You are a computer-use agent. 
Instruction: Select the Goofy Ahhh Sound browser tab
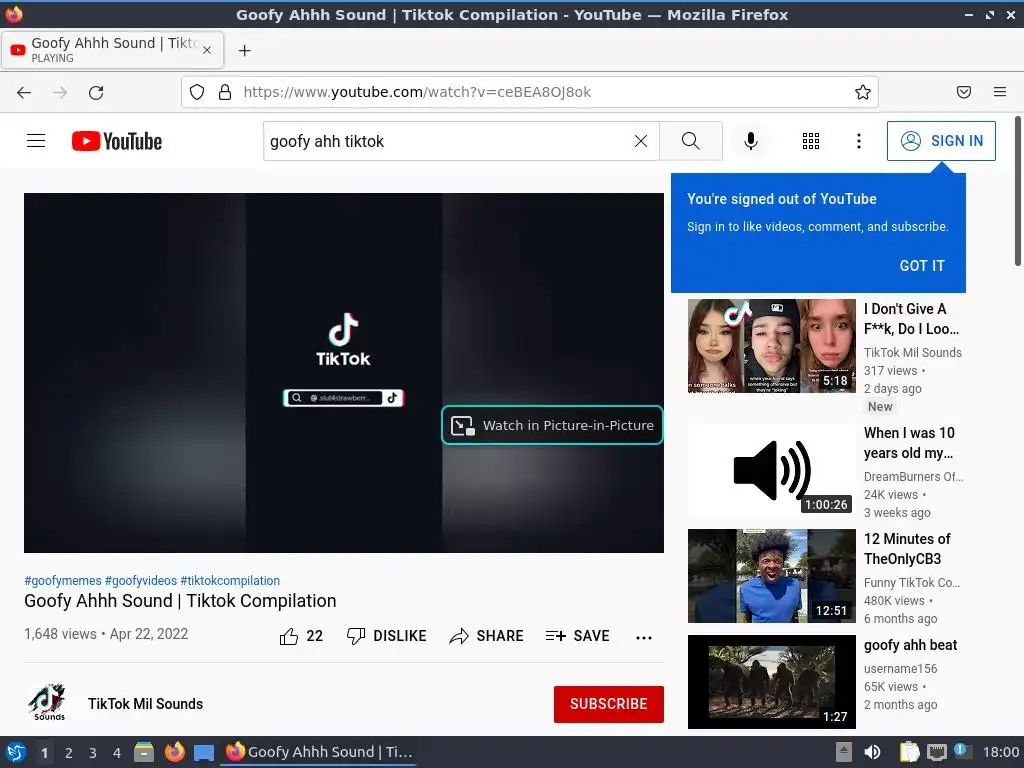[x=112, y=50]
